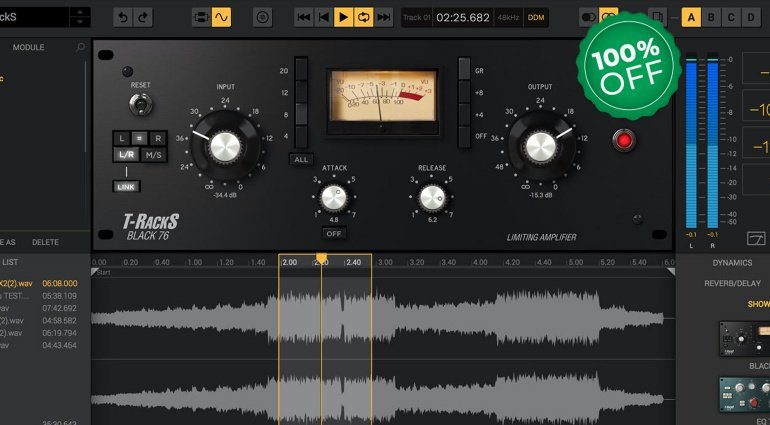
Task: Switch to the waveform view icon
Action: (220, 17)
